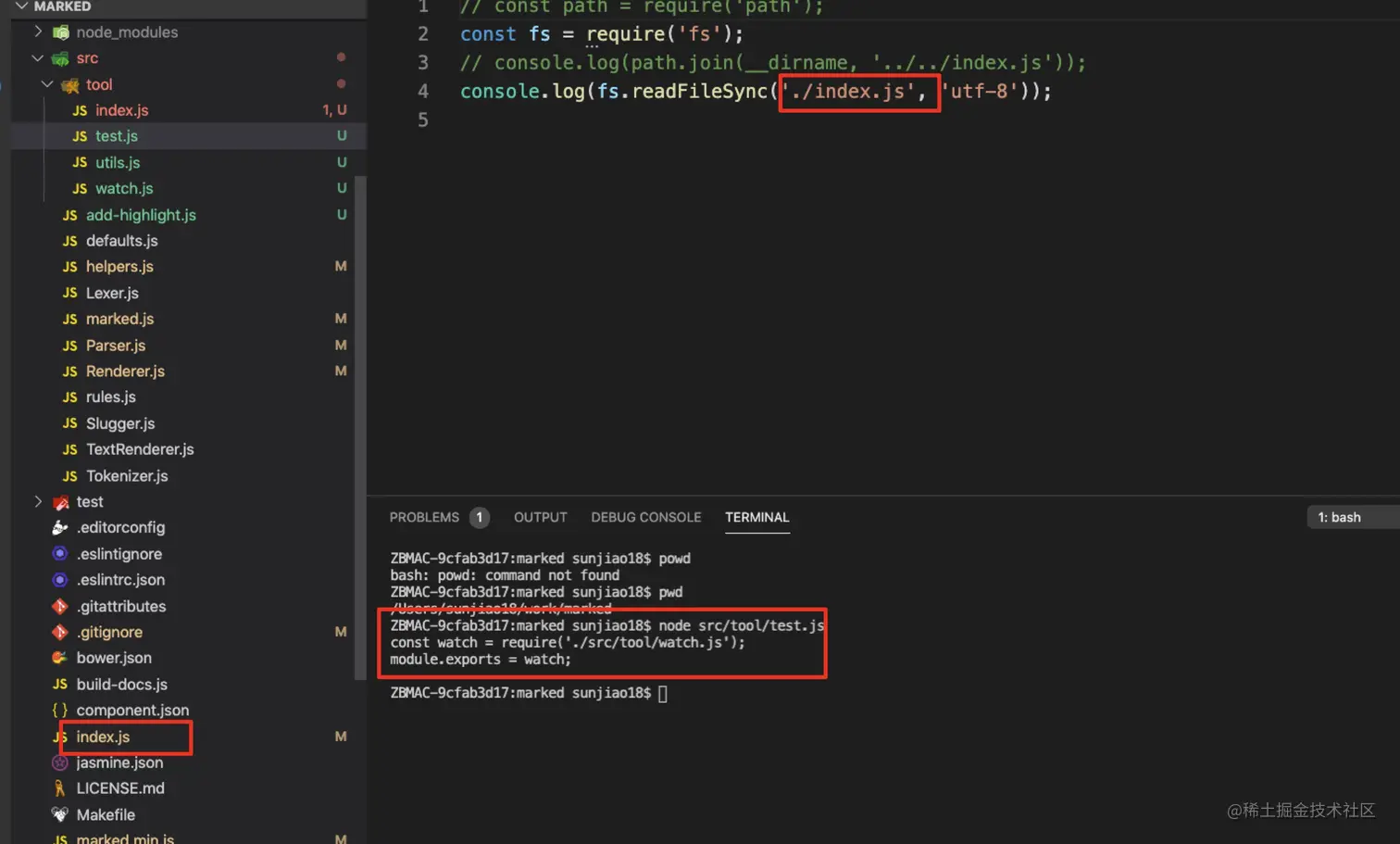
Task: Click the JS icon beside watch.js
Action: point(80,189)
